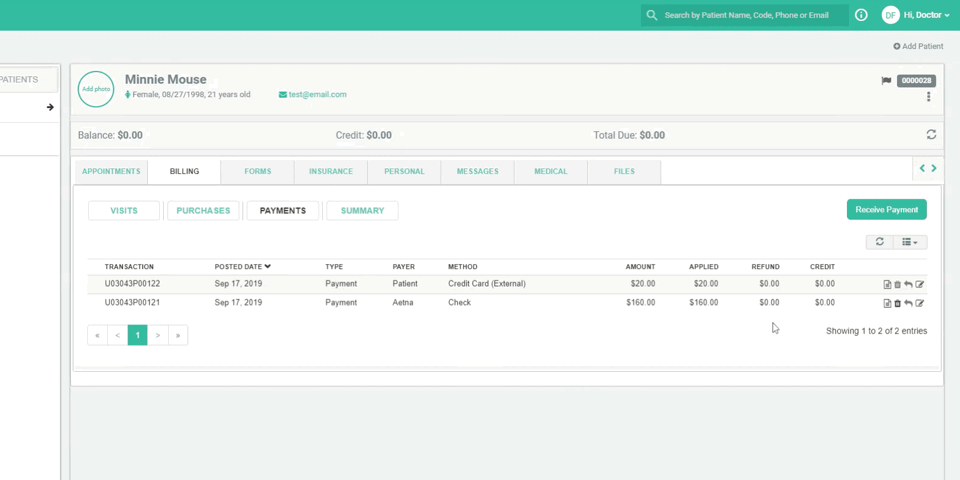
Task: View receipt document for payment U03043P00121
Action: click(887, 303)
